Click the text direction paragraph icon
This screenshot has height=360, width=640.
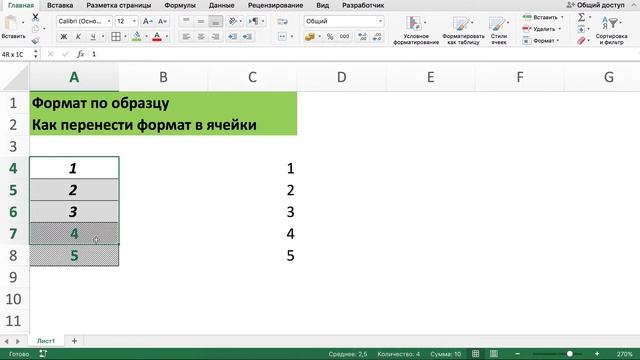[x=253, y=21]
